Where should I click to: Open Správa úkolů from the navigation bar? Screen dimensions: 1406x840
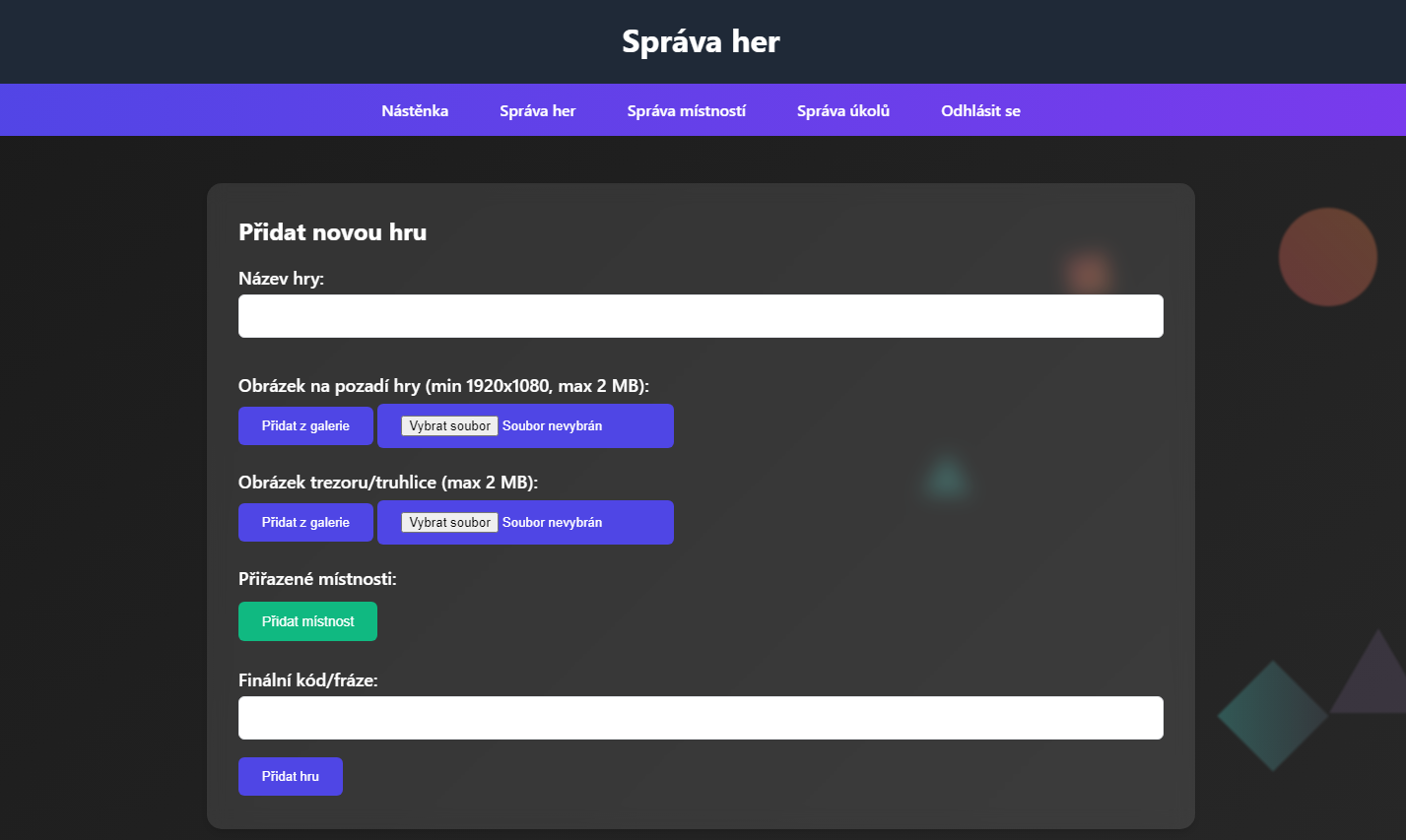pos(842,110)
